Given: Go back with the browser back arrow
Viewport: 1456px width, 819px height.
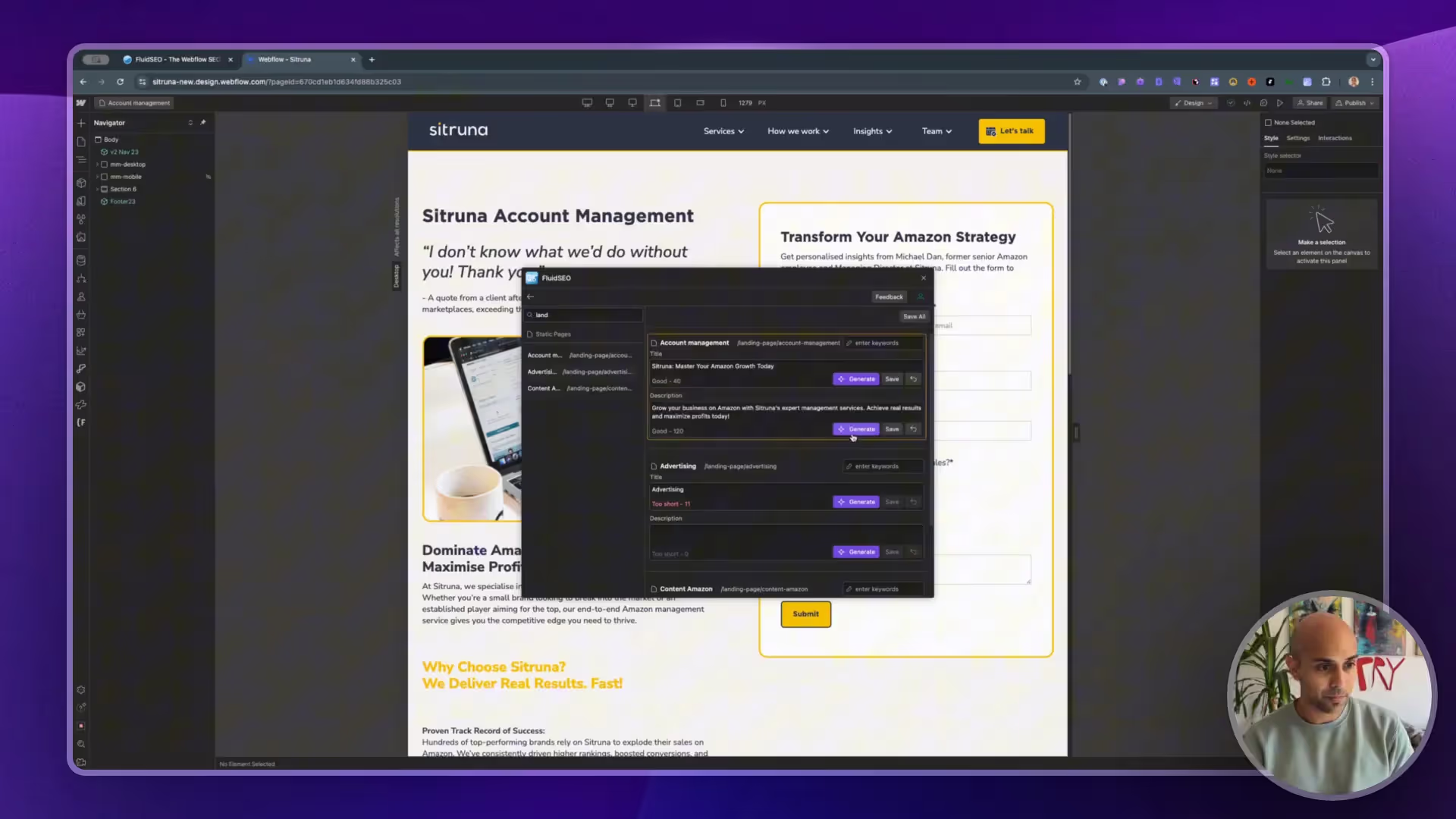Looking at the screenshot, I should (83, 82).
